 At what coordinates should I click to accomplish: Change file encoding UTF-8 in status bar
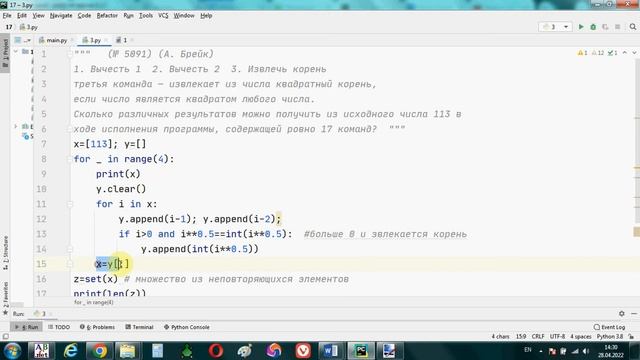point(557,337)
